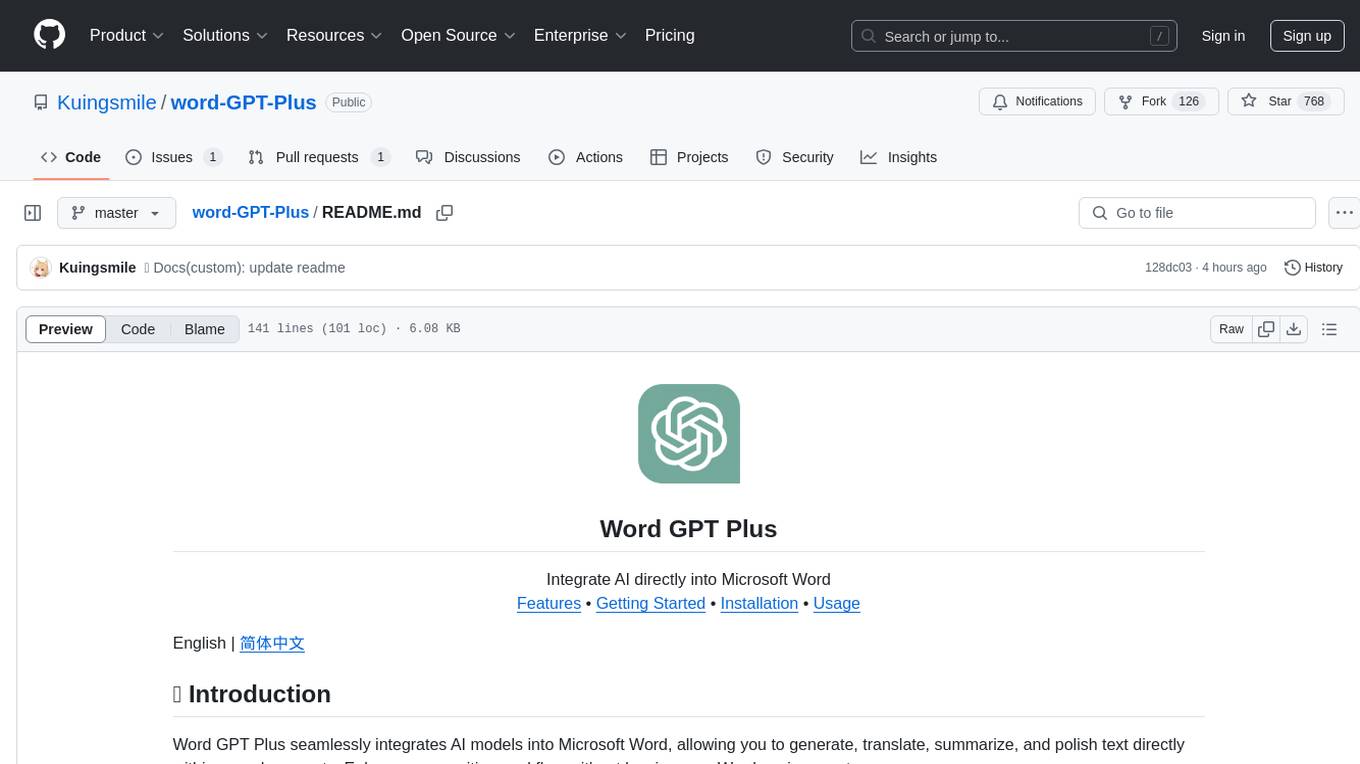
Task: Click the Sign up button
Action: 1307,36
